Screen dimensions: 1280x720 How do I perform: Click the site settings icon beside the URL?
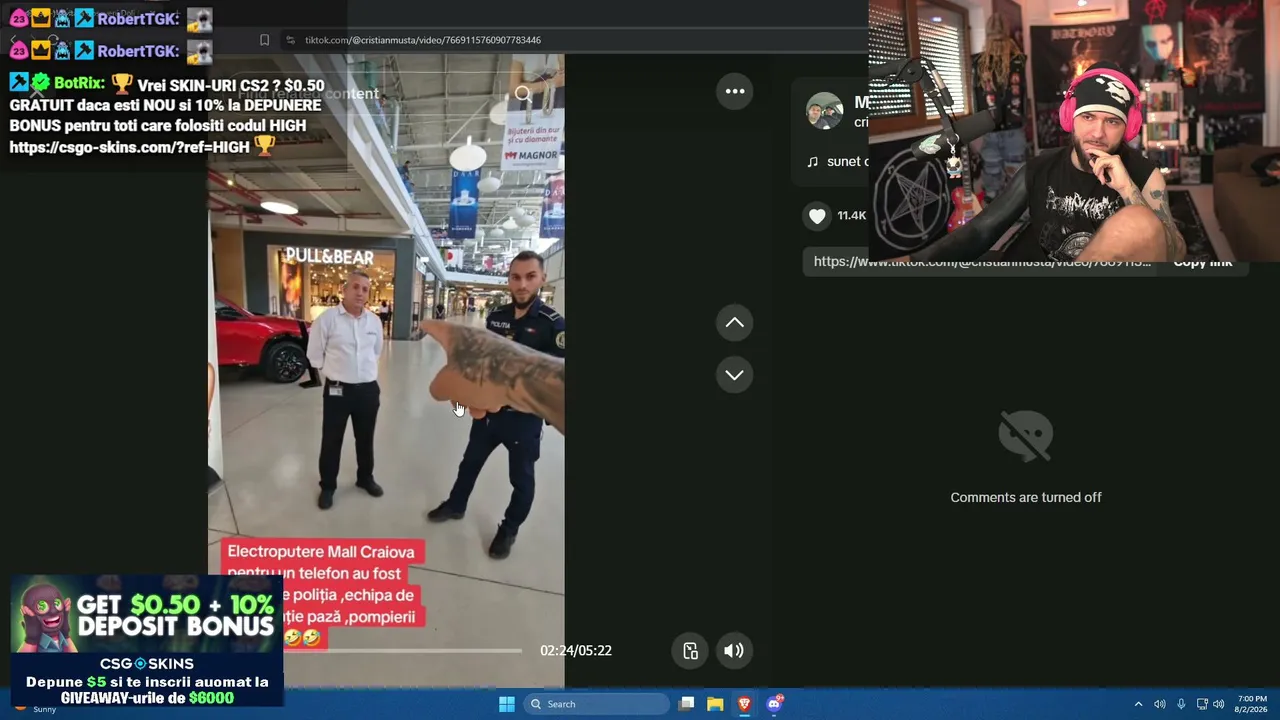pos(290,40)
